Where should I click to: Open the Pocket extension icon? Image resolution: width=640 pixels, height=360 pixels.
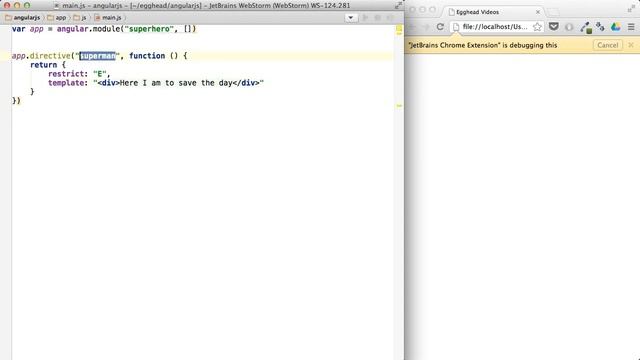click(x=553, y=27)
